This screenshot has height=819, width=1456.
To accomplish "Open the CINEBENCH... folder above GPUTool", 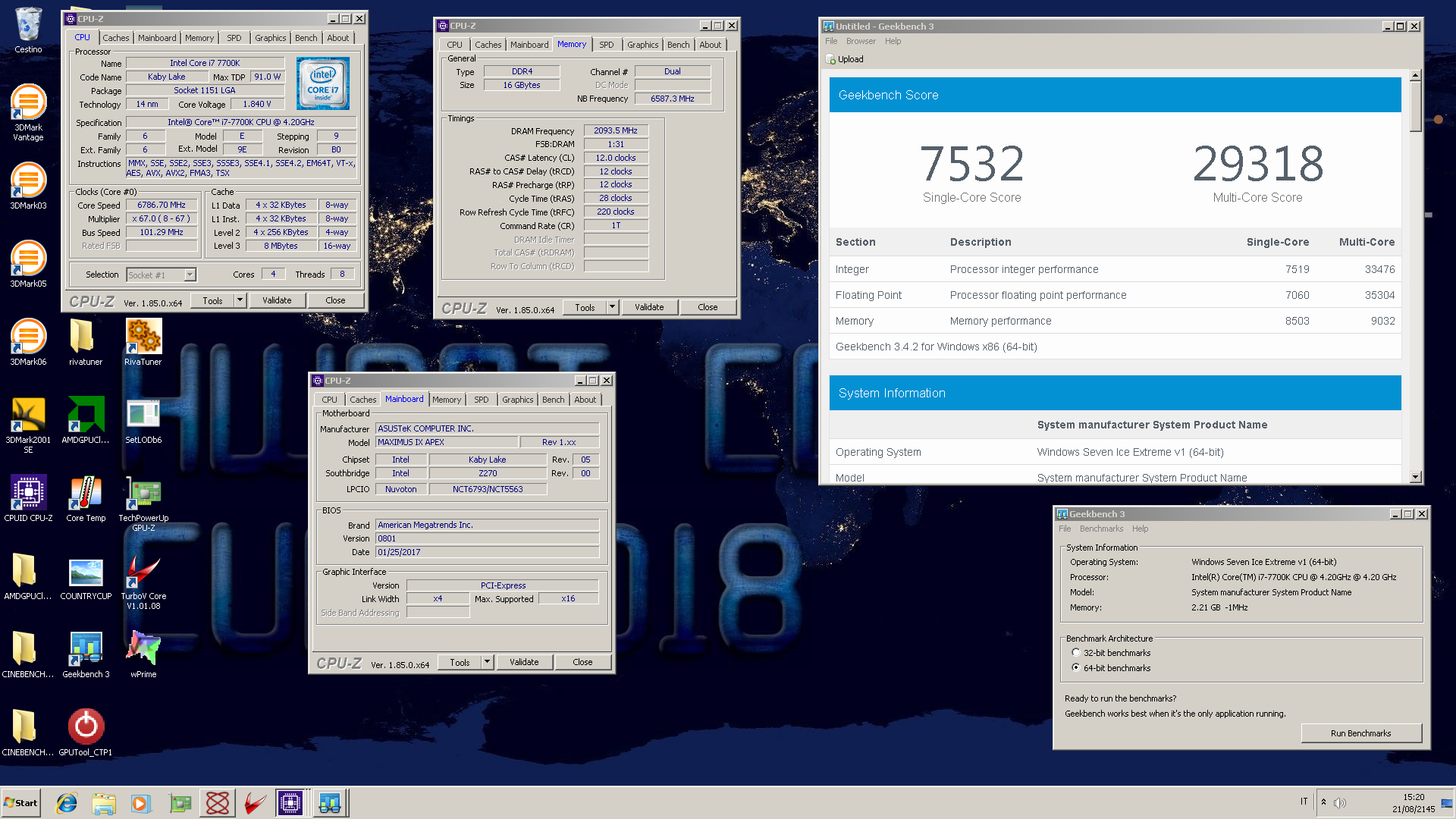I will 28,654.
